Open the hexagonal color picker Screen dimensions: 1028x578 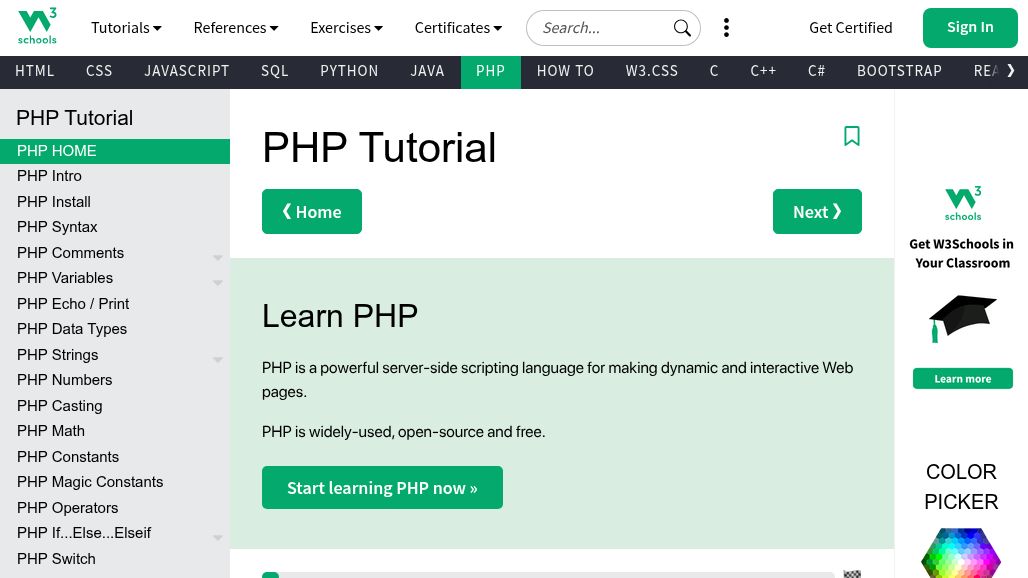point(961,555)
